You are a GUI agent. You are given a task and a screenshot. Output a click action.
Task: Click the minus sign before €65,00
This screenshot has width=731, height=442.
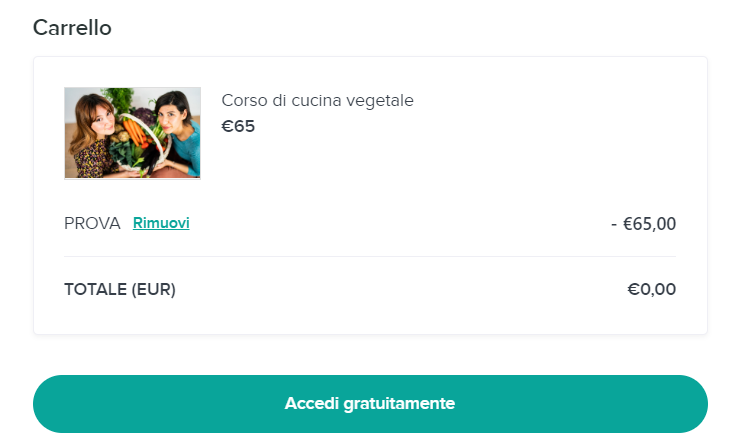(614, 224)
